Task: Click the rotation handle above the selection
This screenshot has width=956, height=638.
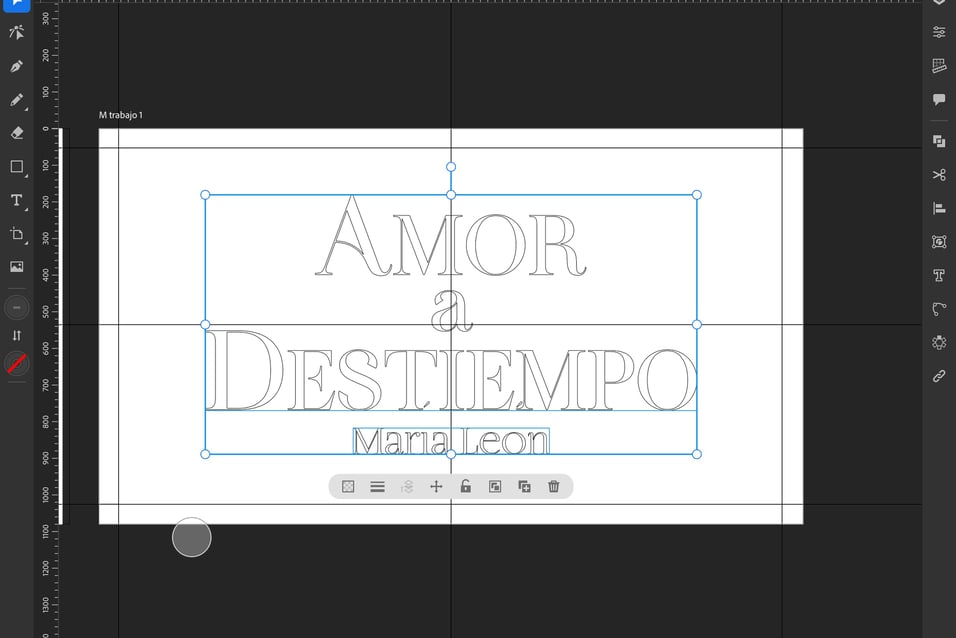Action: (x=451, y=167)
